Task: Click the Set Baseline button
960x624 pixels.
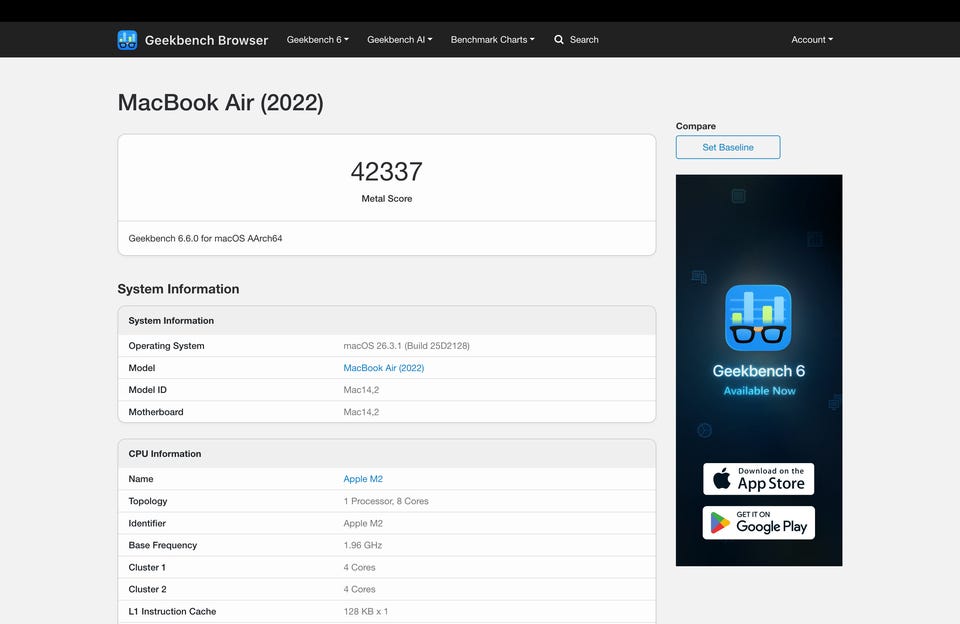Action: click(x=728, y=147)
